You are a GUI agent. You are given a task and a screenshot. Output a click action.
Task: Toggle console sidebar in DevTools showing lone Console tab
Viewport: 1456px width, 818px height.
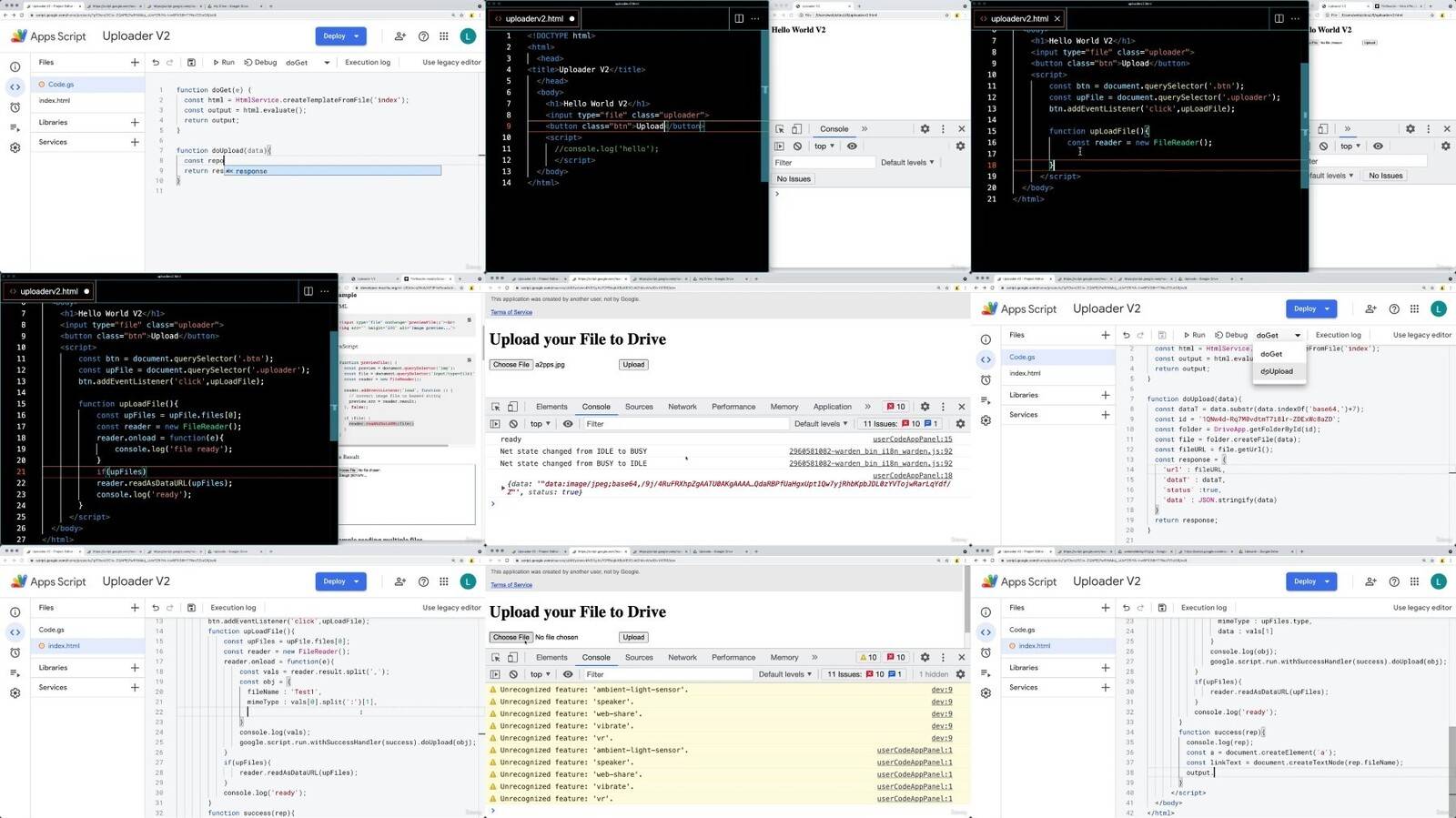pos(780,146)
